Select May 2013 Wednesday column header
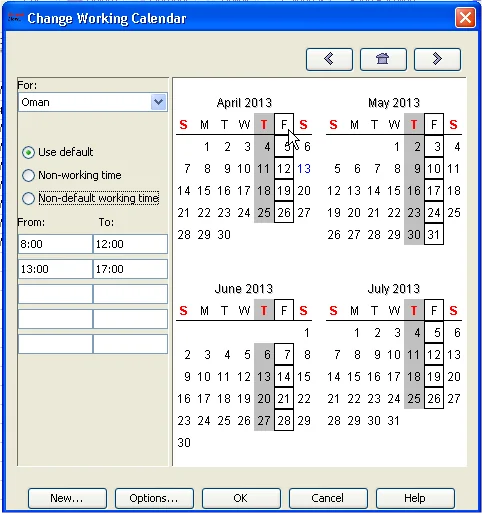This screenshot has height=513, width=482. (x=394, y=125)
